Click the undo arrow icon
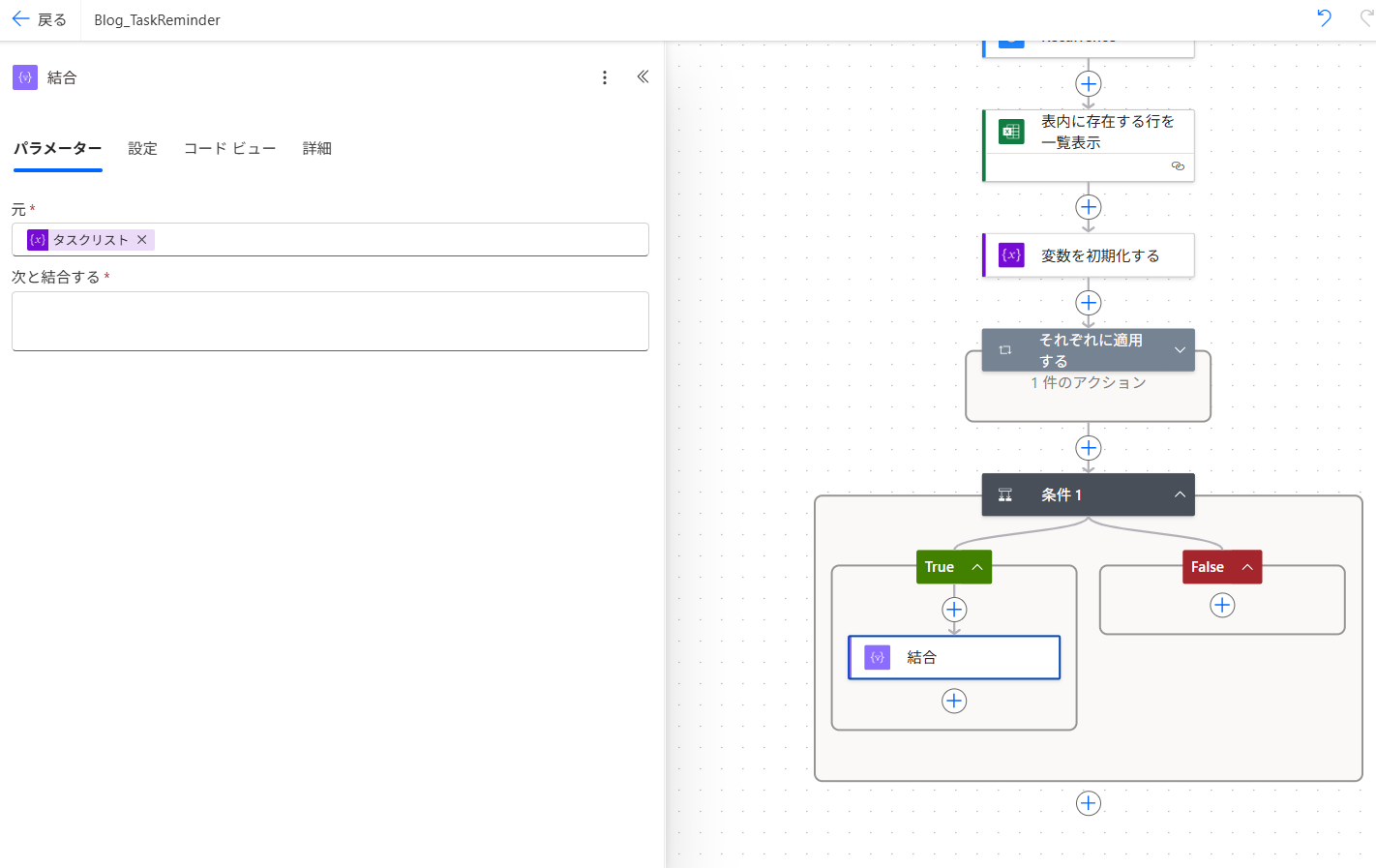 pyautogui.click(x=1324, y=18)
